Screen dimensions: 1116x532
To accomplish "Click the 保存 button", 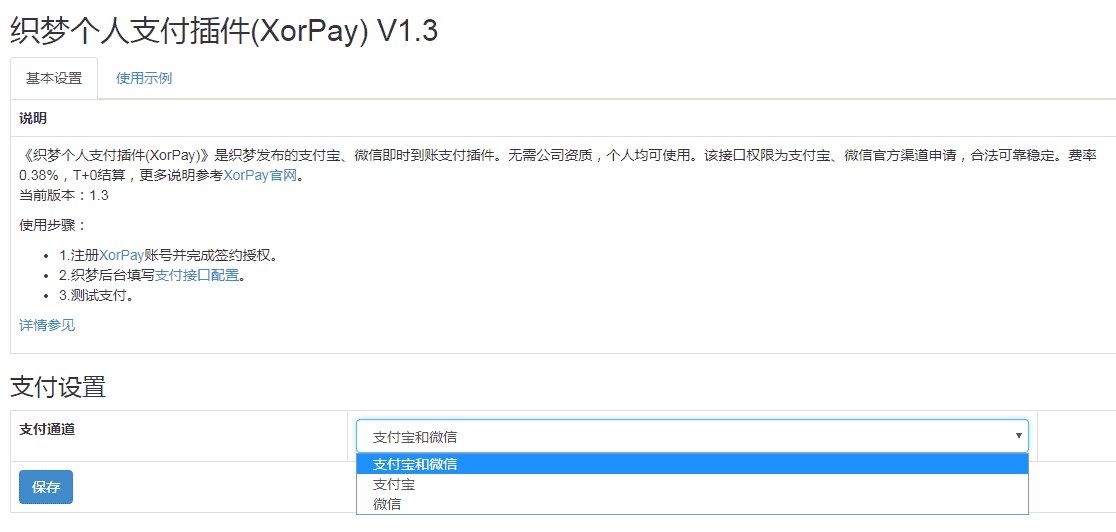I will click(x=46, y=487).
